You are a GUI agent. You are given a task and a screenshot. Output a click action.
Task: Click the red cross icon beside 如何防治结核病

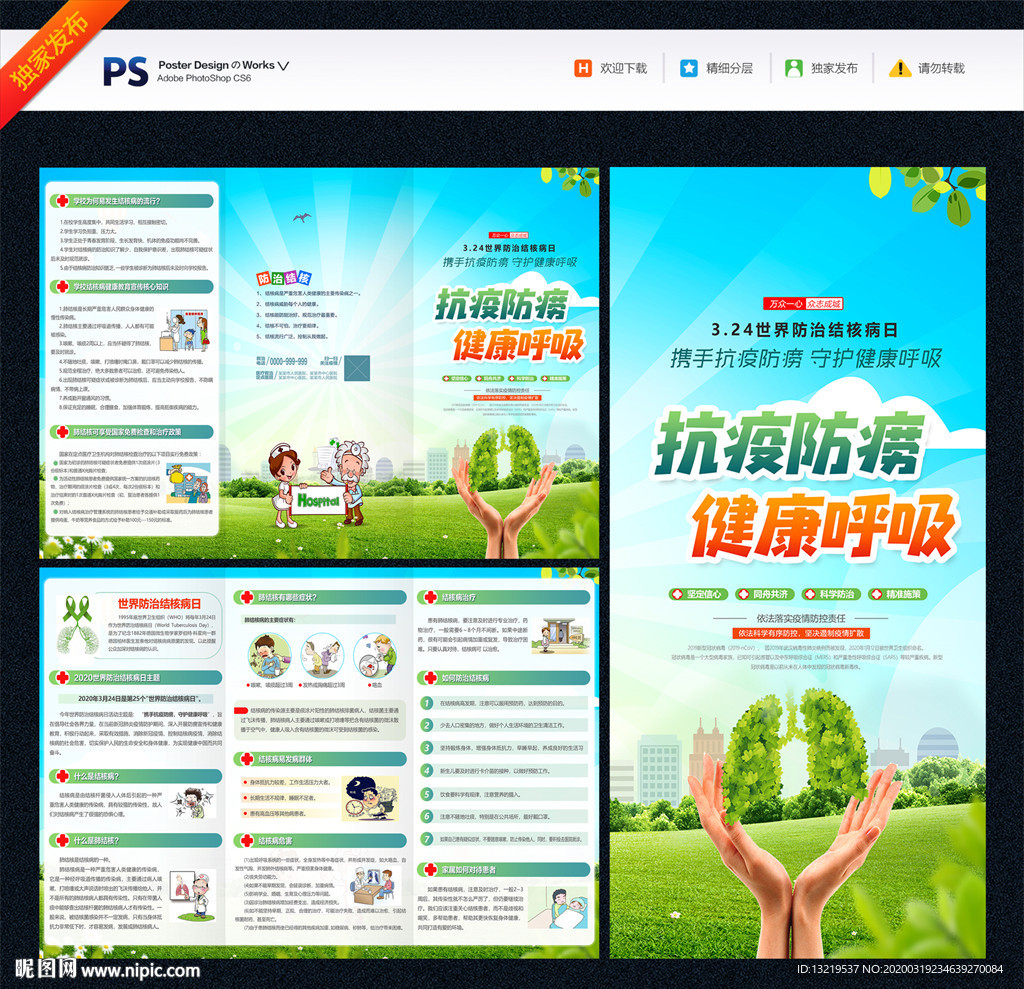tap(430, 678)
